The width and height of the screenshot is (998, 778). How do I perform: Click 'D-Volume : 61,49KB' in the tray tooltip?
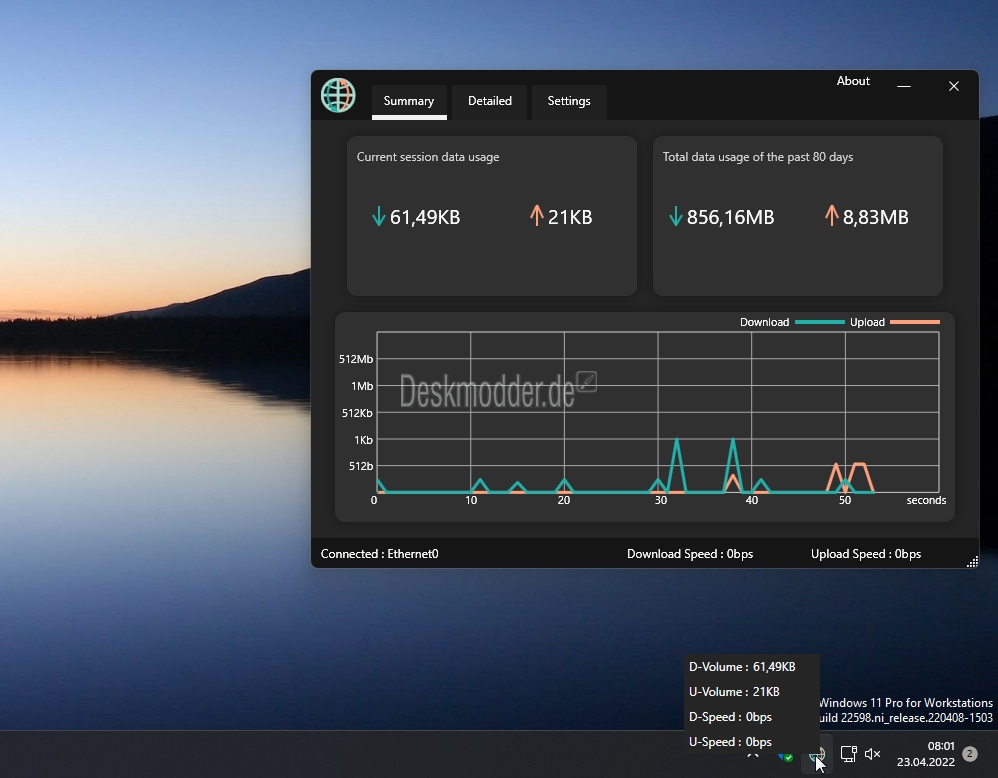click(742, 667)
